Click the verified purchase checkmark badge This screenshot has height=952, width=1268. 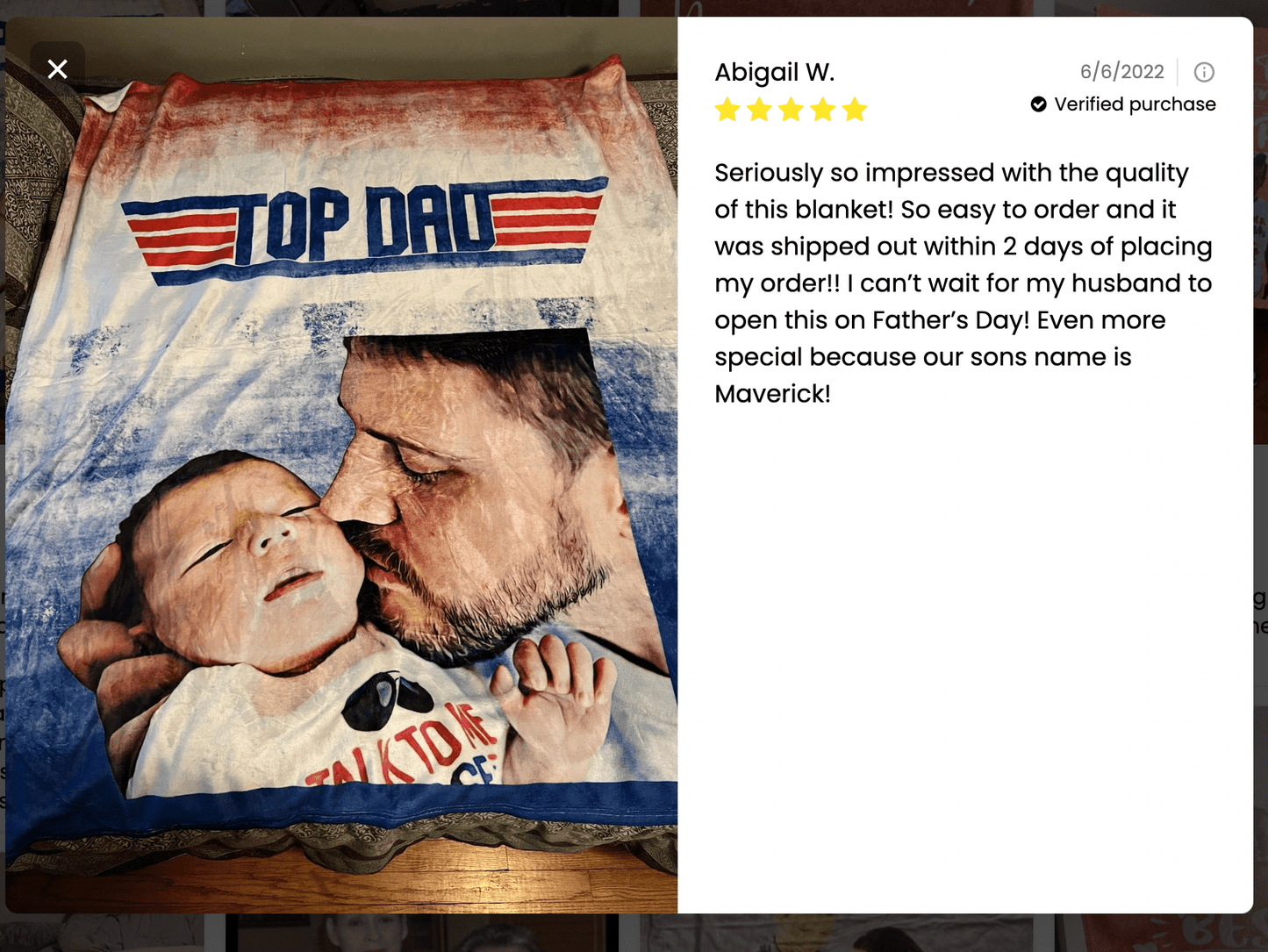tap(1038, 104)
